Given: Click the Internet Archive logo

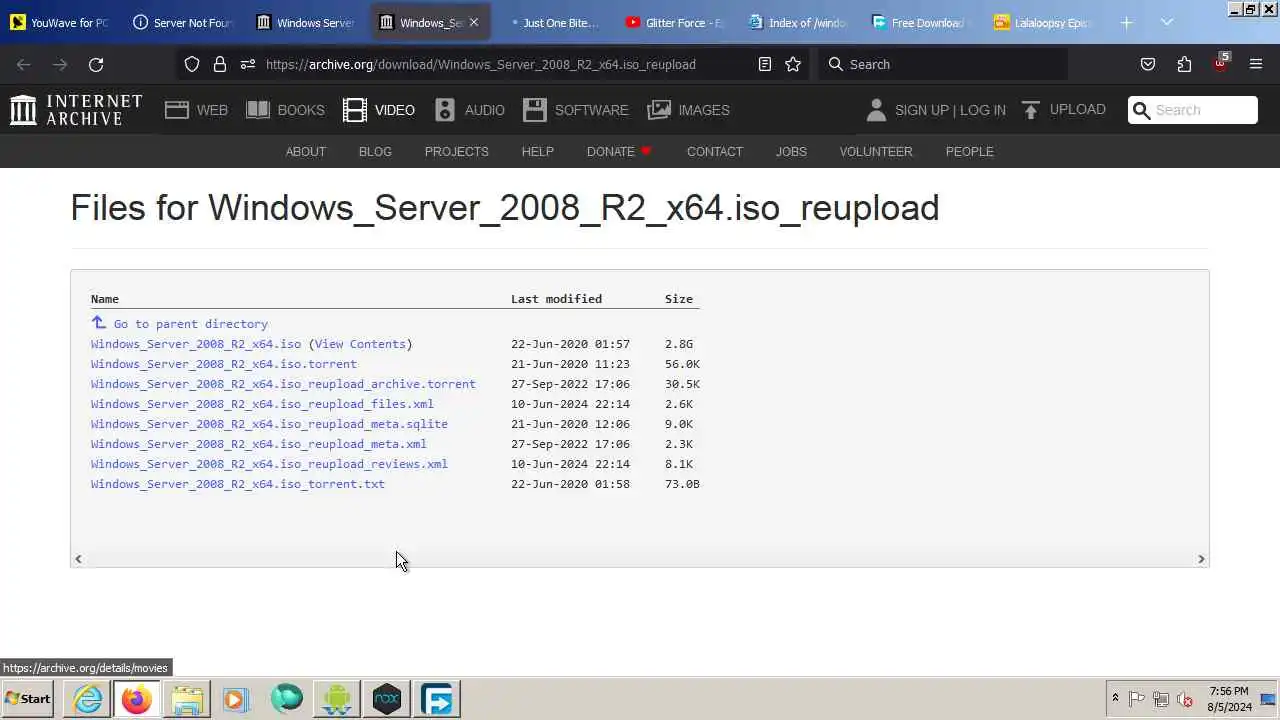Looking at the screenshot, I should [x=76, y=110].
